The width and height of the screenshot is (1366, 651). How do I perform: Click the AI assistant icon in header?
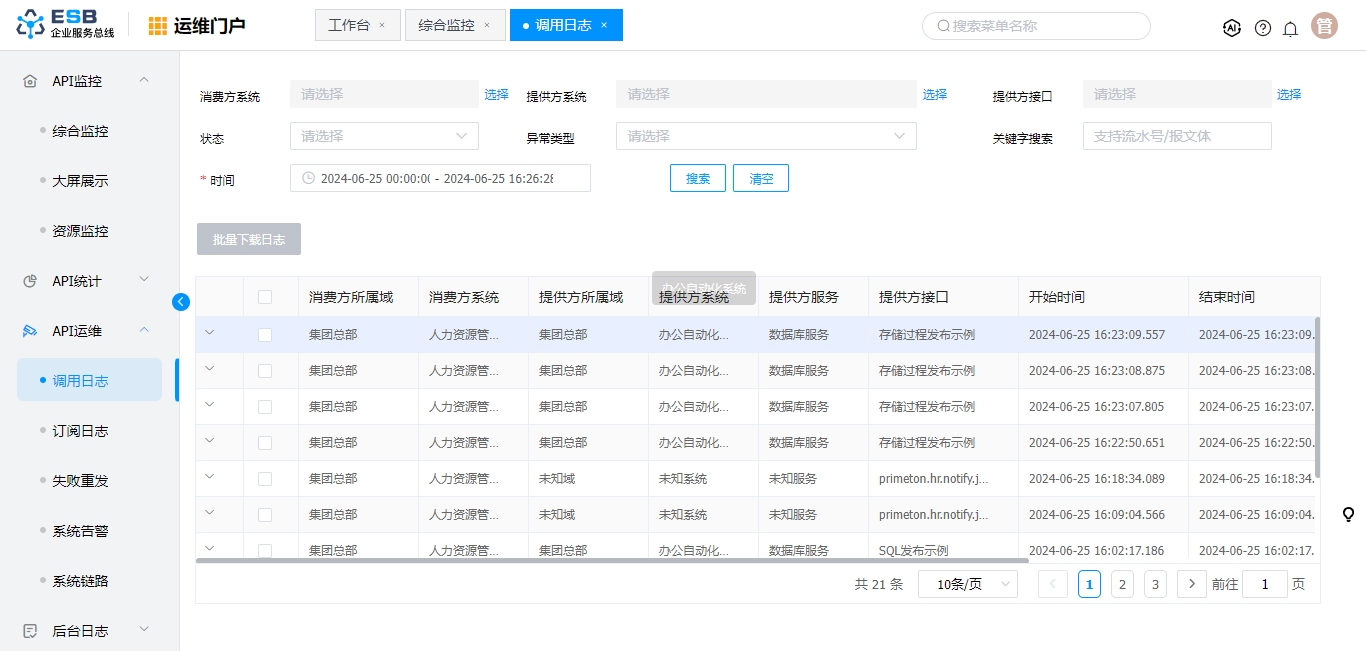[1231, 28]
